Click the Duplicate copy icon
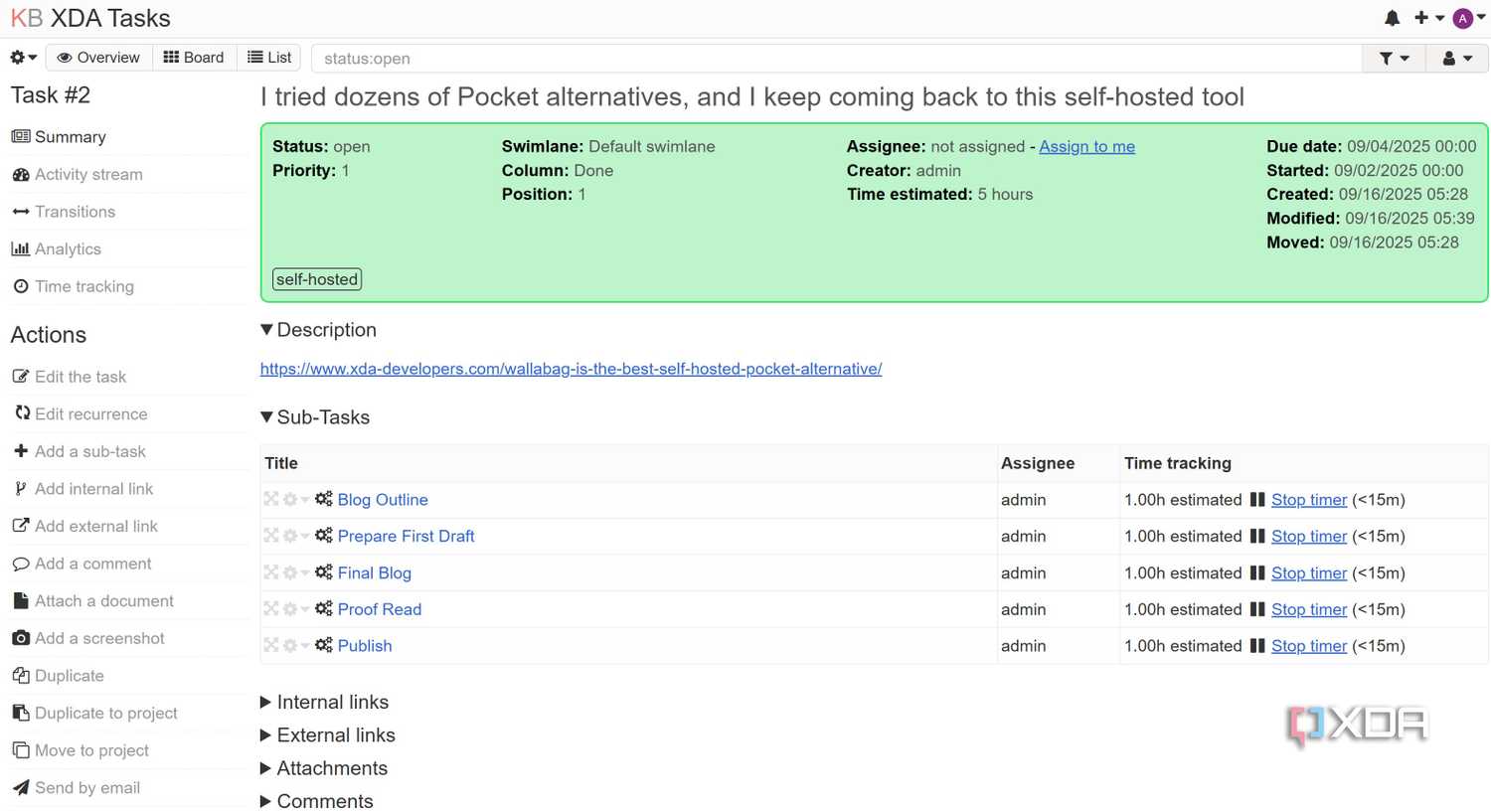This screenshot has height=812, width=1491. tap(21, 676)
